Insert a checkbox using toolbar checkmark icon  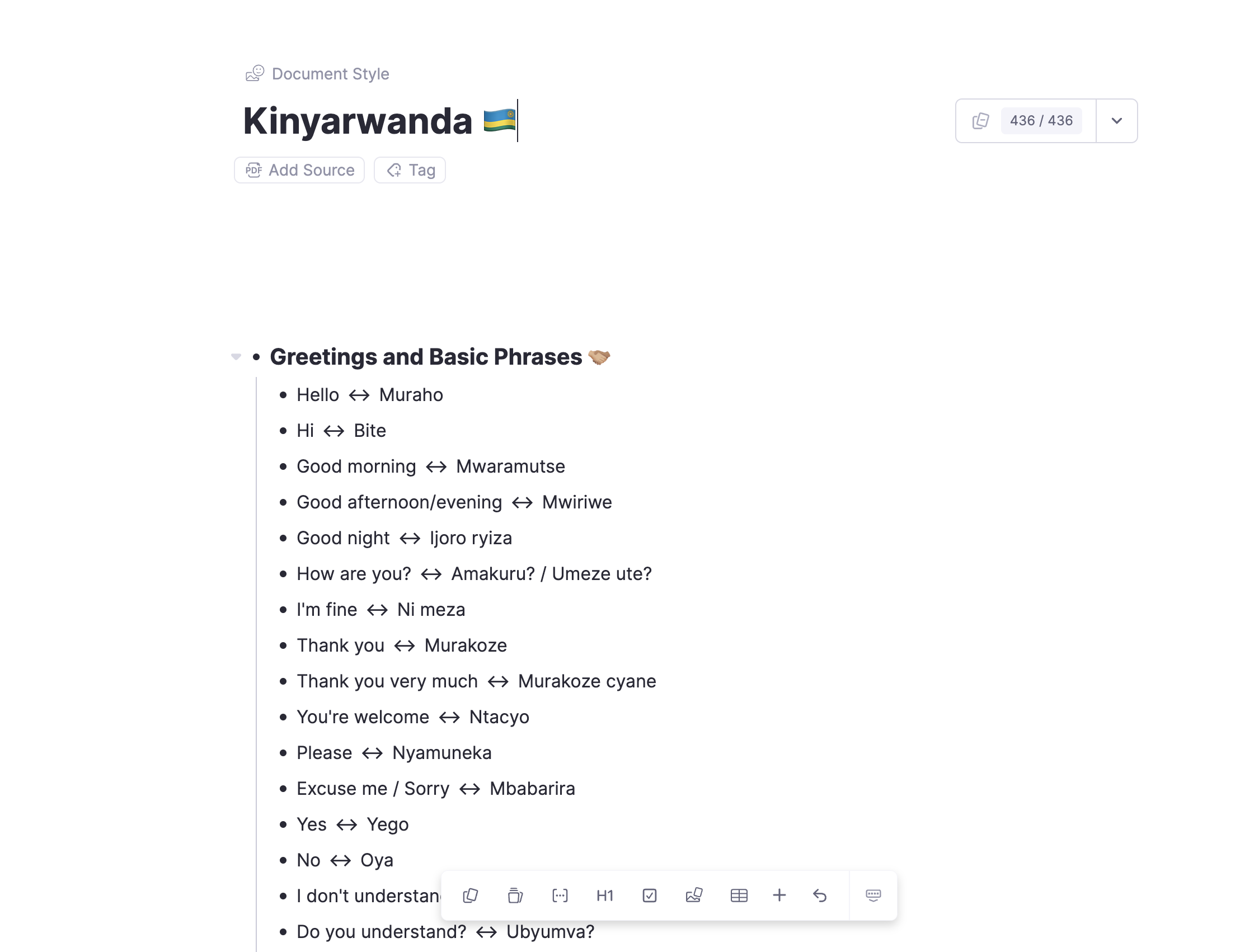click(649, 896)
